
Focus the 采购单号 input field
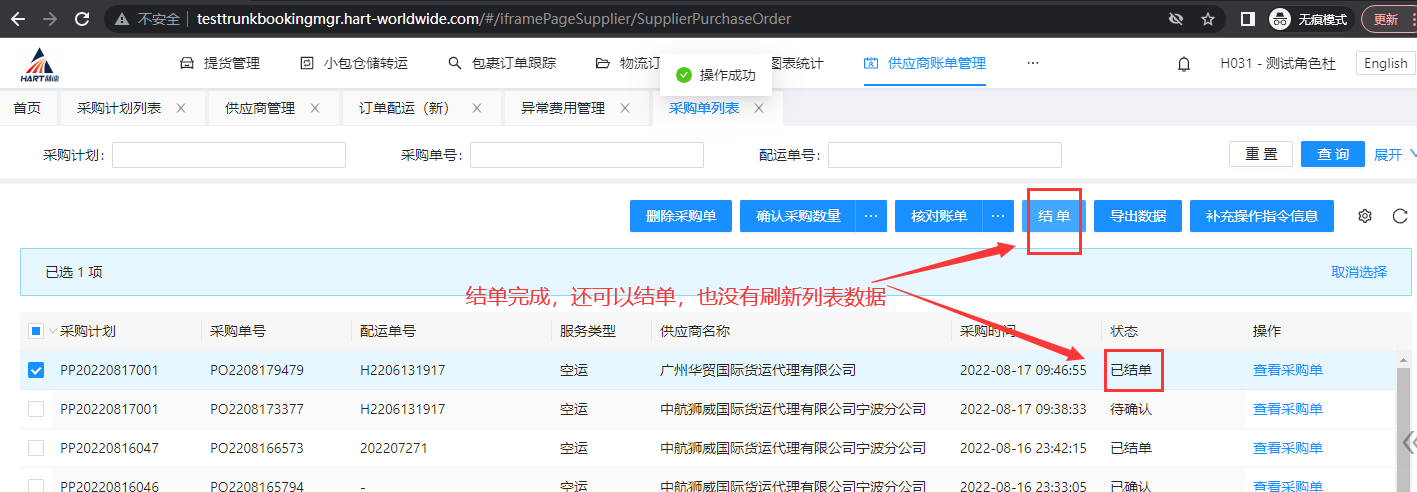pyautogui.click(x=587, y=155)
